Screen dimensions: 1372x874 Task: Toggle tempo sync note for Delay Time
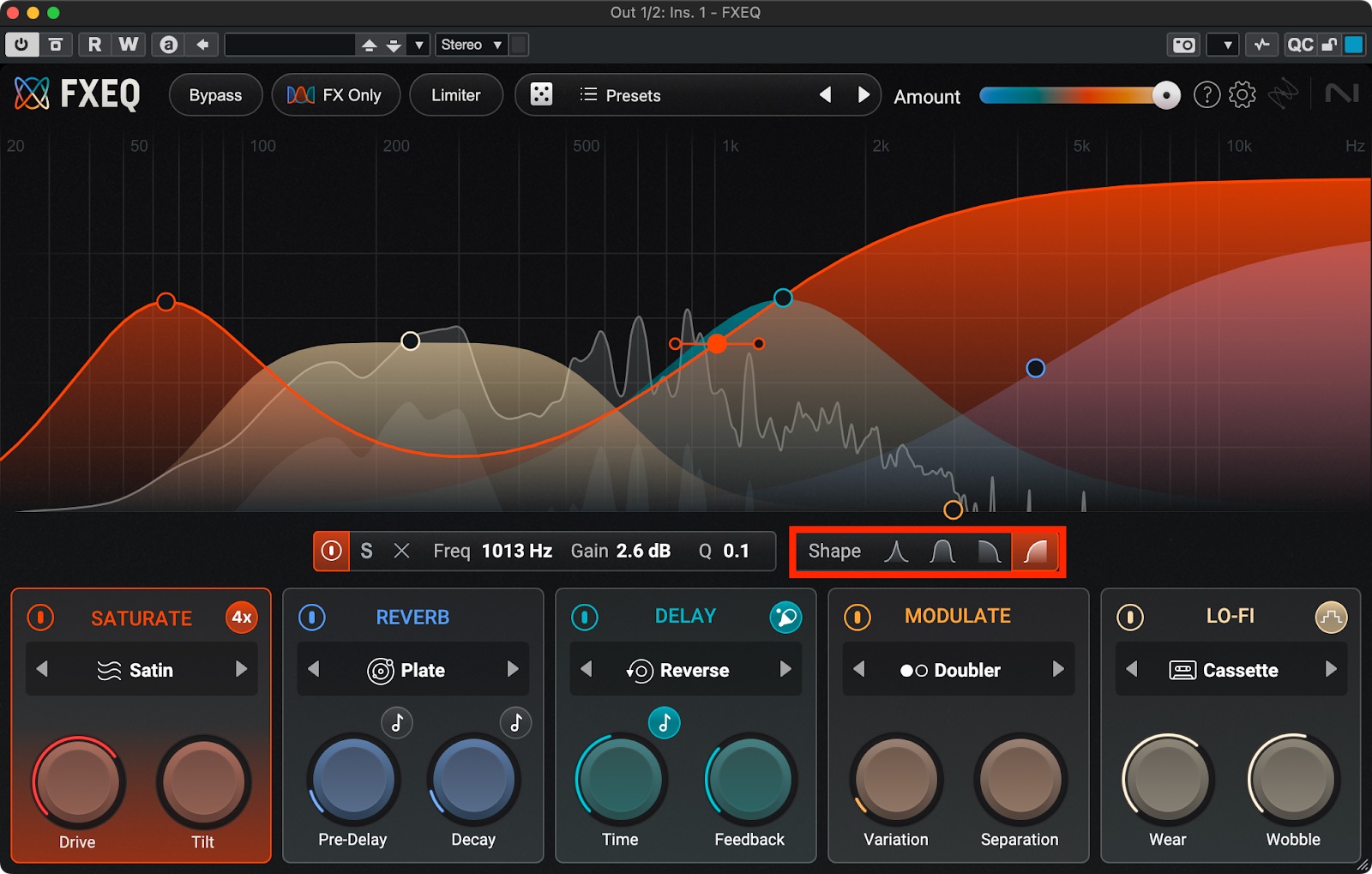pyautogui.click(x=664, y=723)
